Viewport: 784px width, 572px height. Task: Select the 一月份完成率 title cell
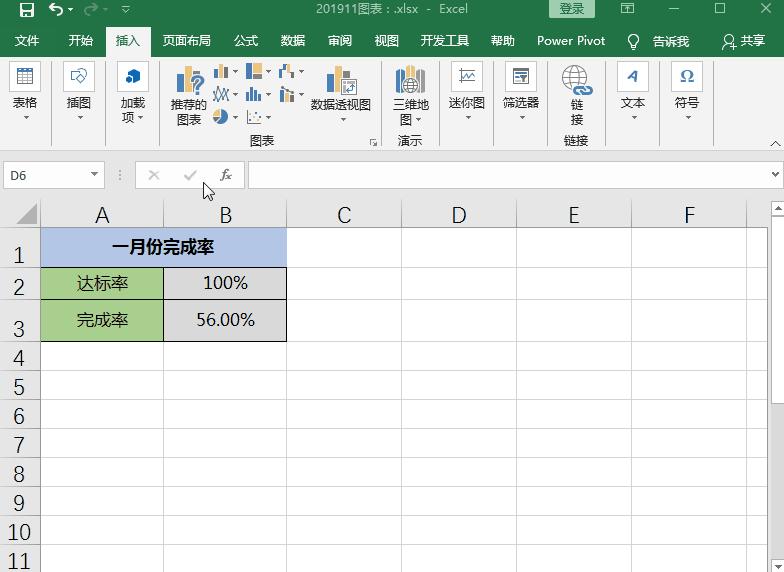pyautogui.click(x=164, y=248)
